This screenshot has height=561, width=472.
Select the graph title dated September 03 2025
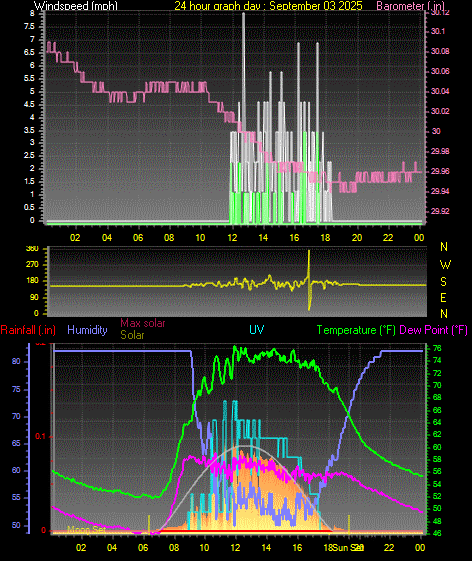tap(268, 5)
